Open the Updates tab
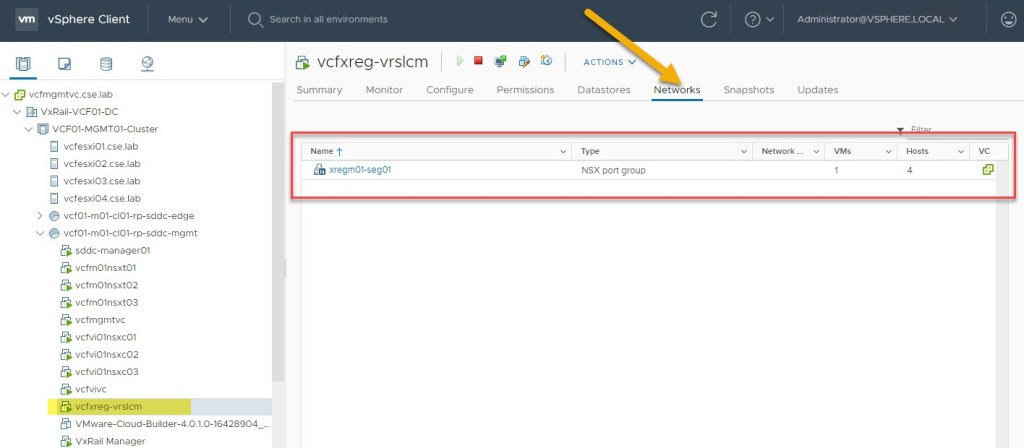Viewport: 1024px width, 448px height. 818,90
